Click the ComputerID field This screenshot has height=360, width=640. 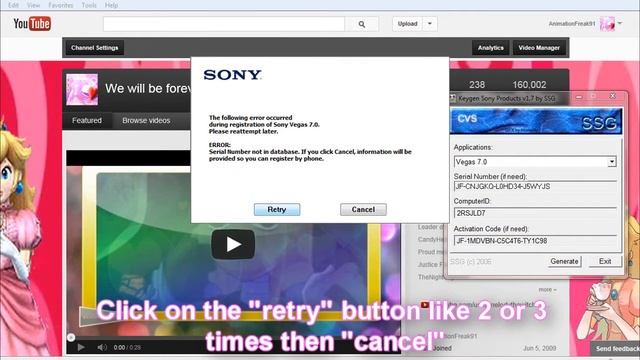535,213
